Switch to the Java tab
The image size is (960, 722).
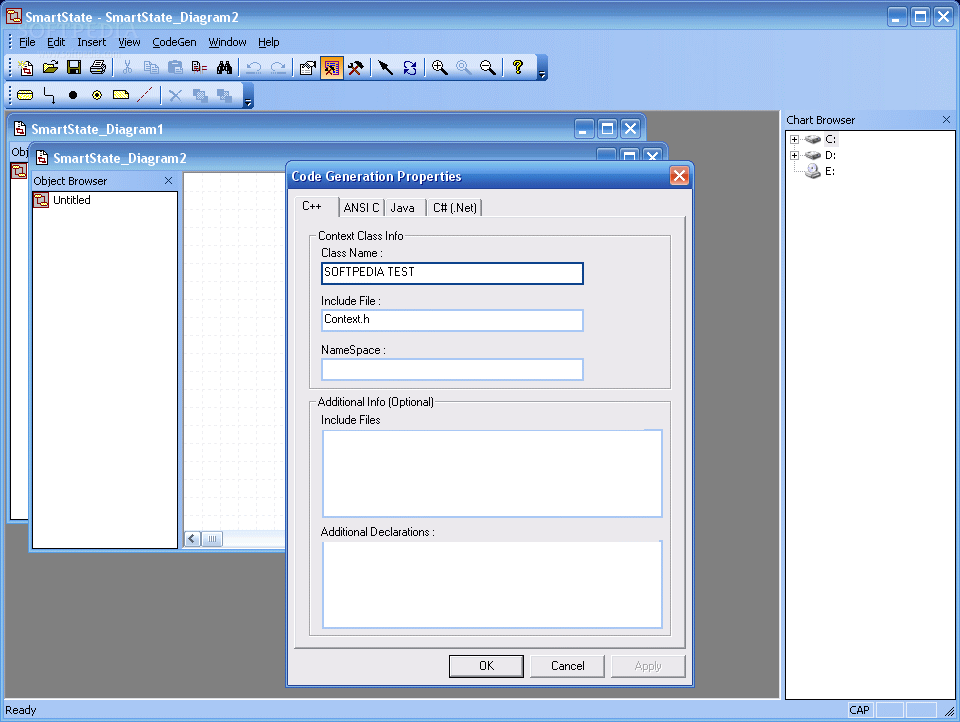402,208
